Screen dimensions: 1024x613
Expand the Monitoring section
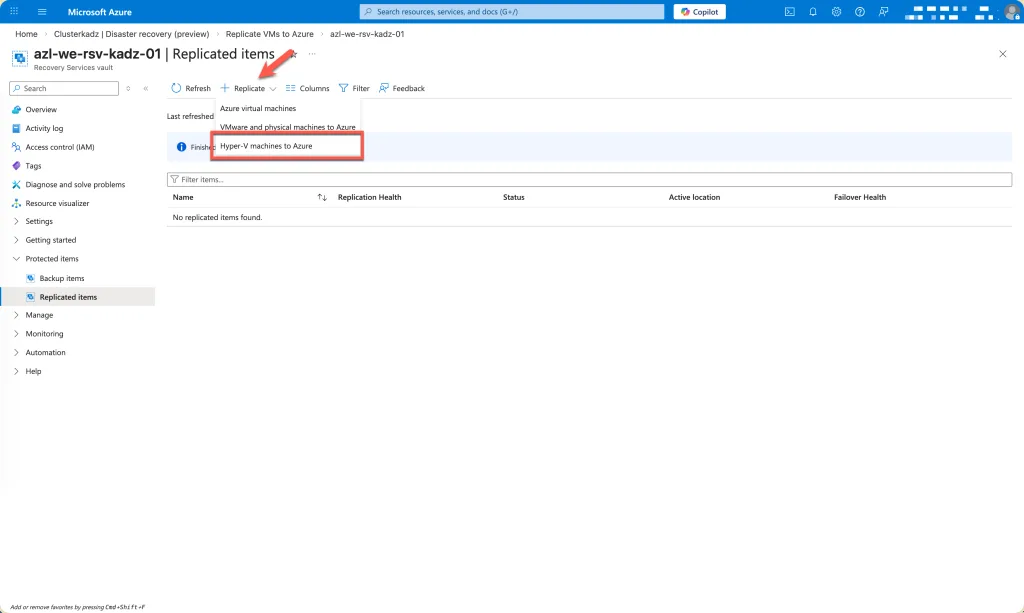pyautogui.click(x=44, y=334)
